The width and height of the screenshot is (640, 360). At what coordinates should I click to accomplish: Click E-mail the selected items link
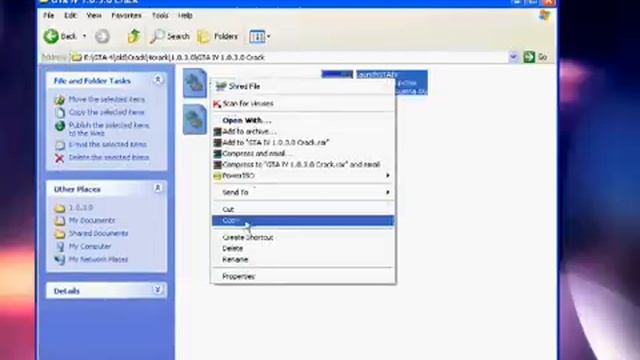(x=107, y=144)
